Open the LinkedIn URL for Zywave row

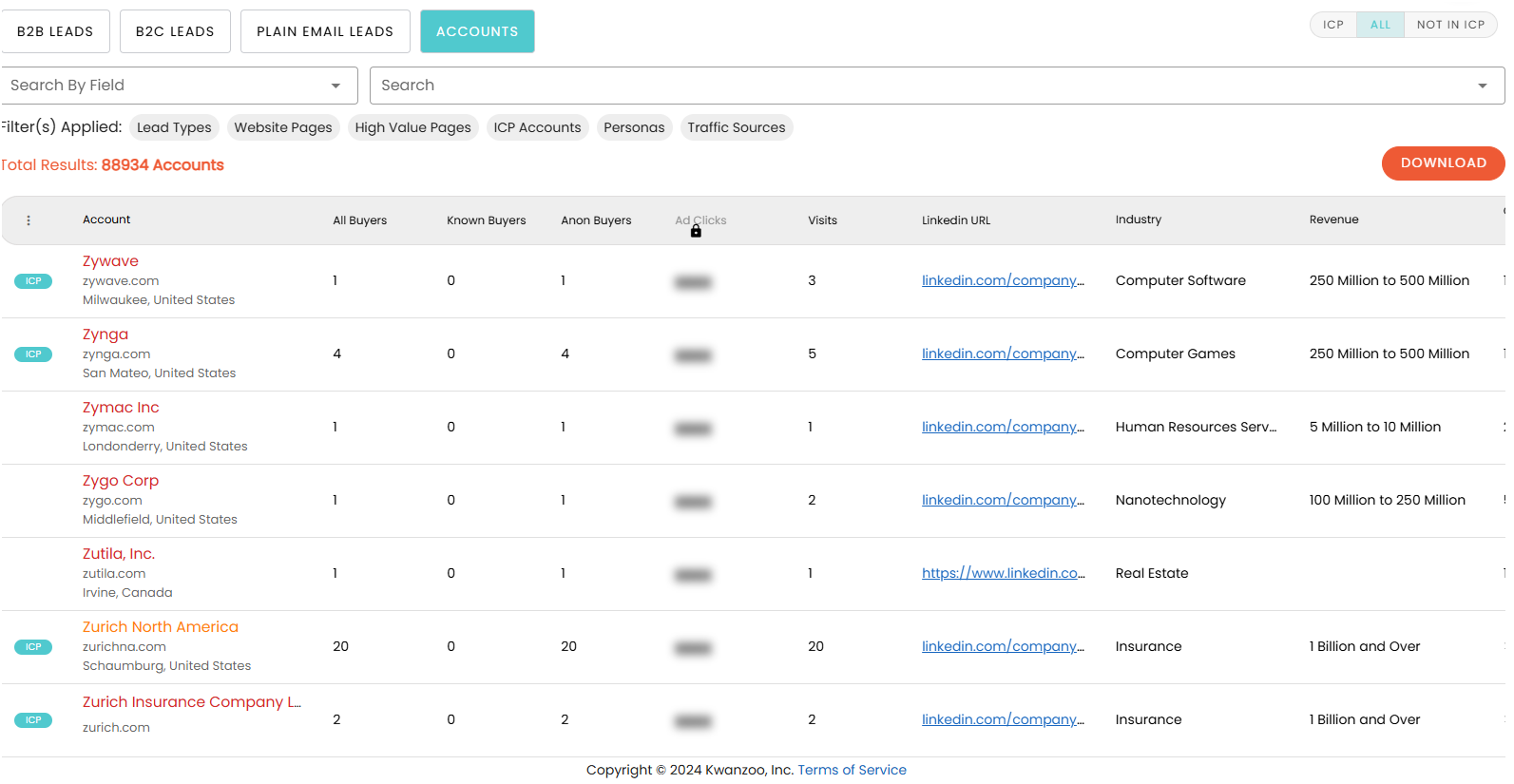coord(1003,280)
